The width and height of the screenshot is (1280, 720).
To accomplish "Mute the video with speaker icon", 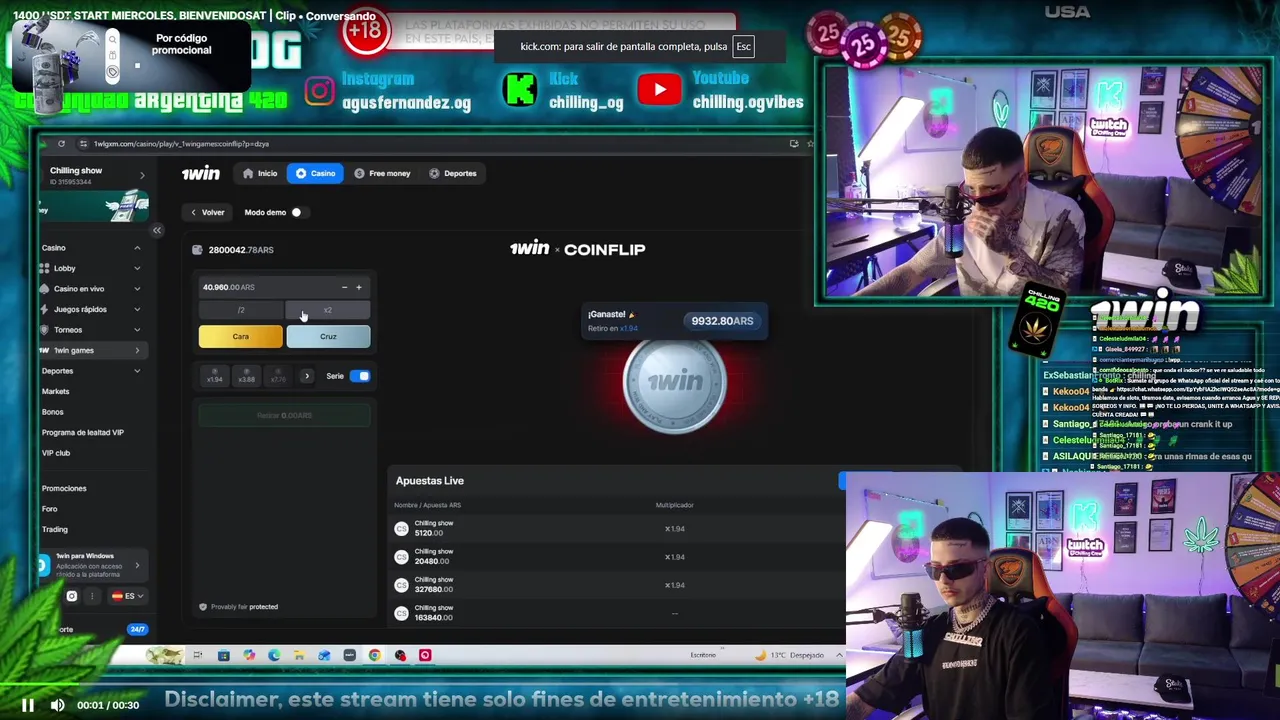I will coord(58,705).
